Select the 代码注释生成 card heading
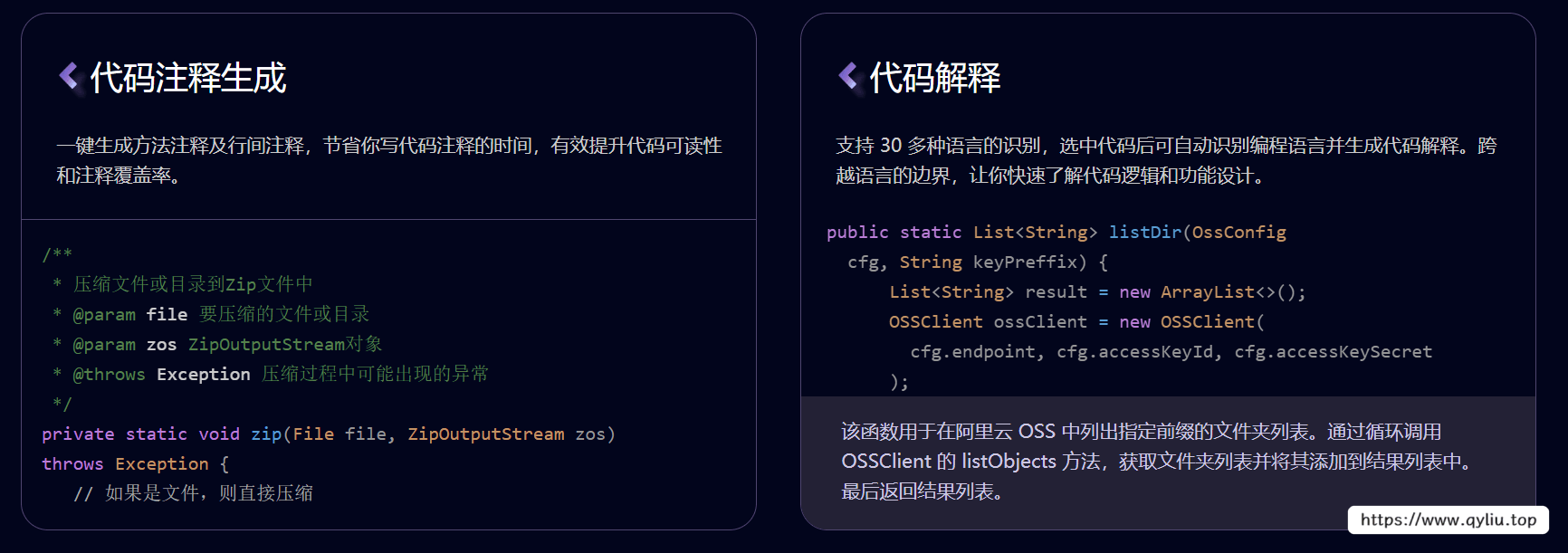Image resolution: width=1568 pixels, height=553 pixels. 188,78
